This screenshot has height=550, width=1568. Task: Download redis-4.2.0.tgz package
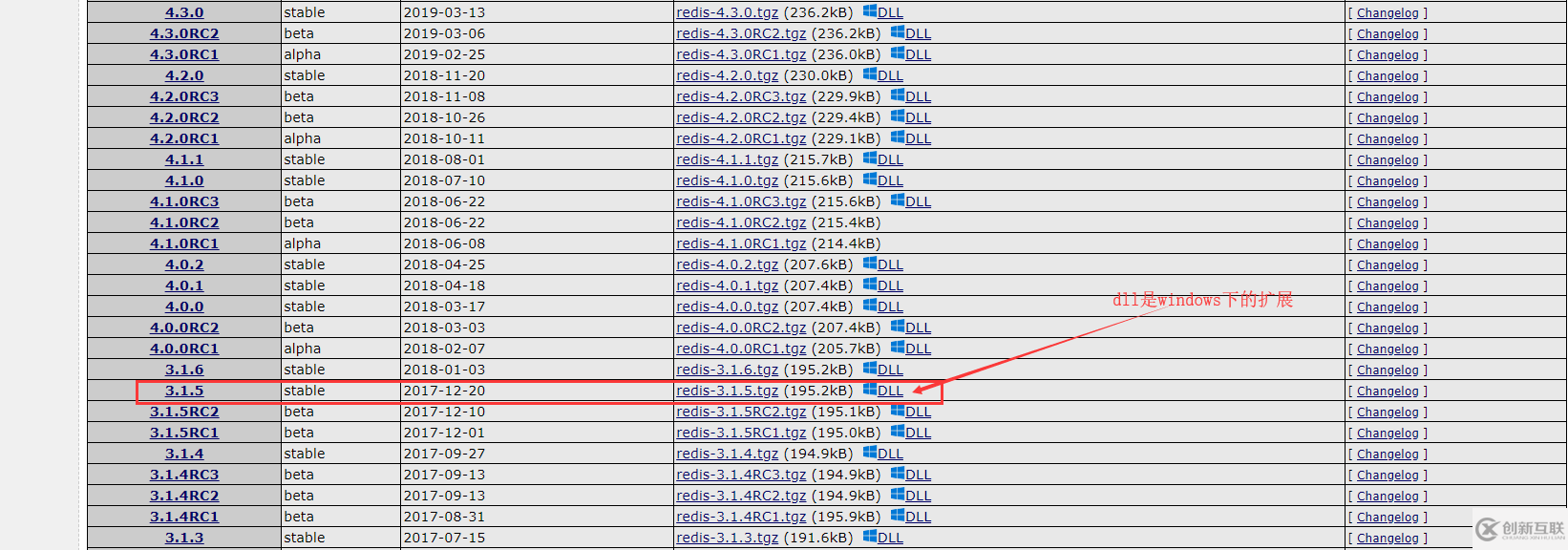(x=728, y=75)
